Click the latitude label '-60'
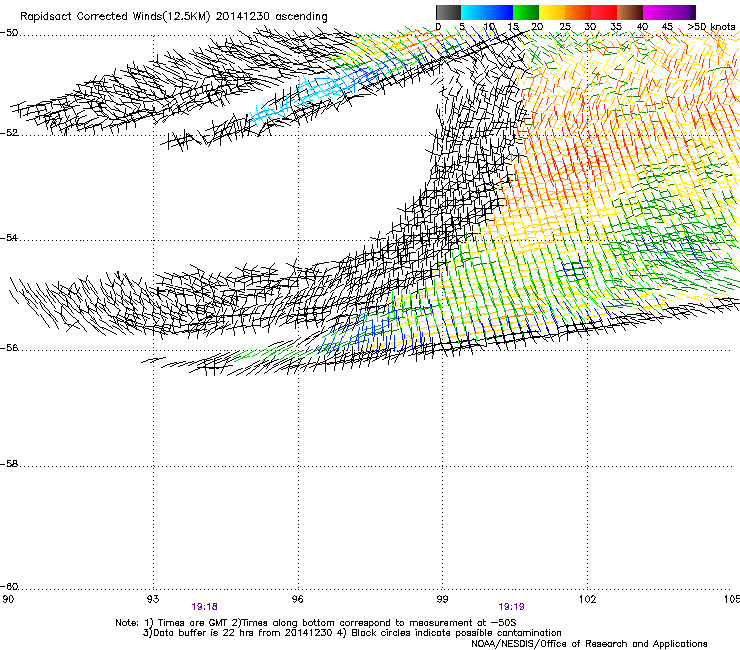This screenshot has width=740, height=650. [9, 586]
